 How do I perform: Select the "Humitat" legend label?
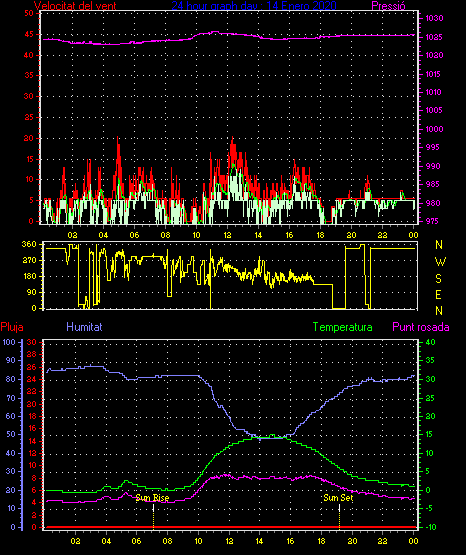coord(84,326)
